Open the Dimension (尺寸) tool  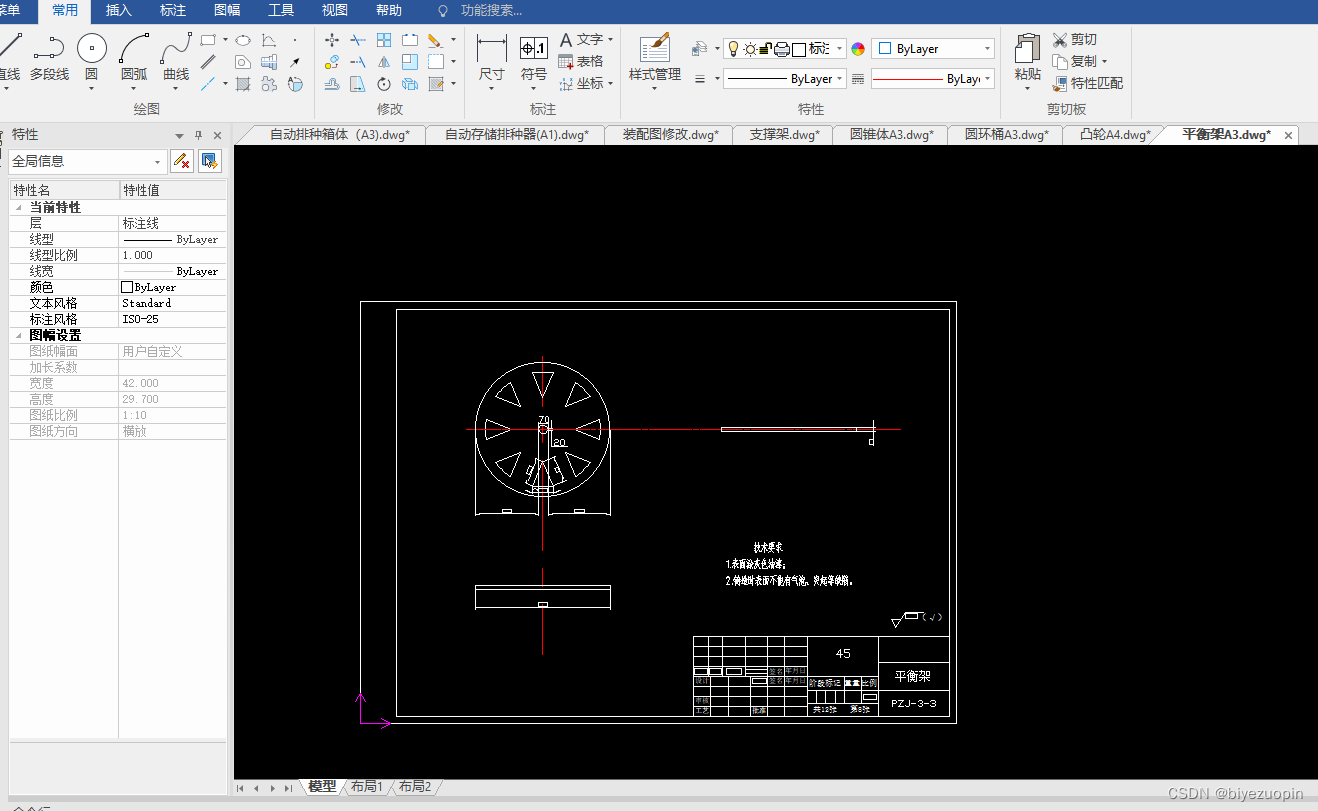[491, 57]
